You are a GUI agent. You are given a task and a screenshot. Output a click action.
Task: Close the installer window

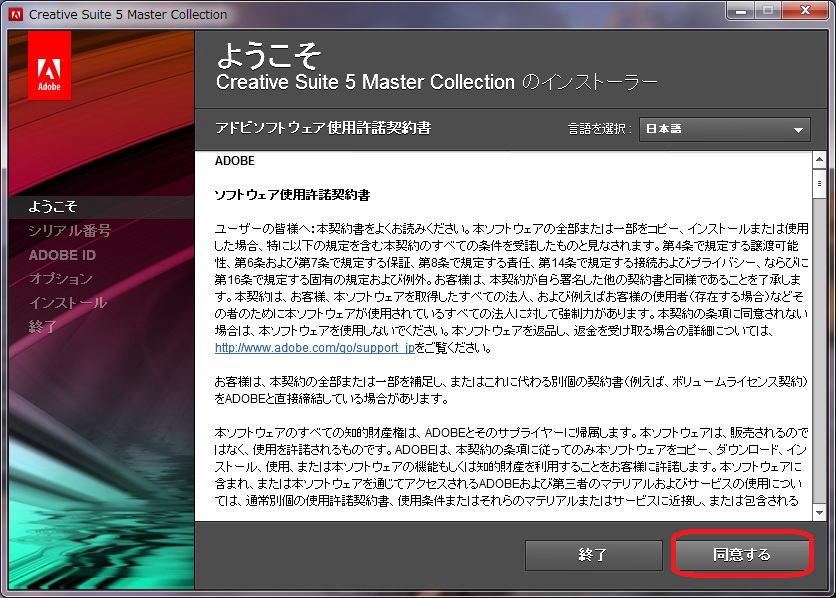[805, 10]
